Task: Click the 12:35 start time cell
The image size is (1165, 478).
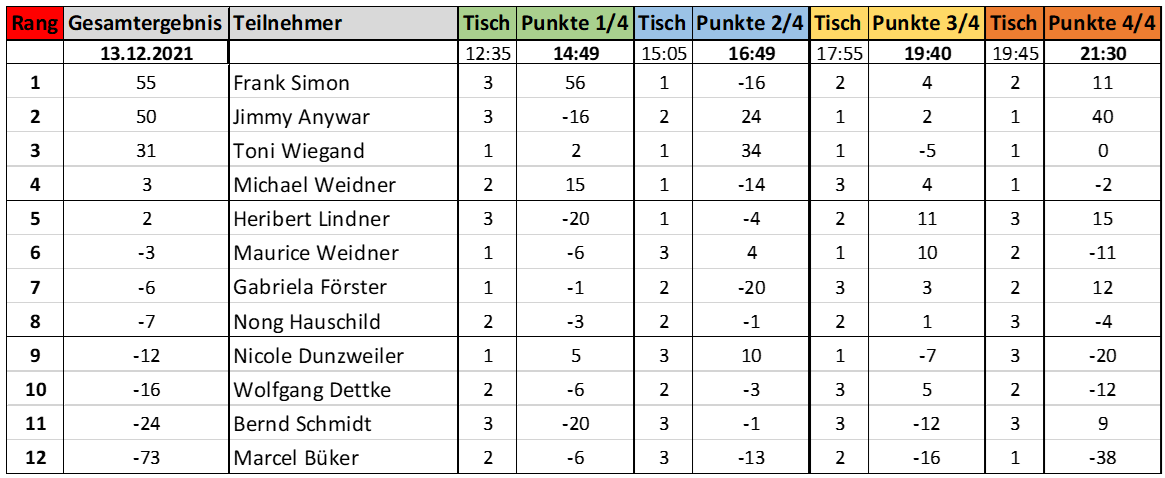Action: tap(488, 54)
